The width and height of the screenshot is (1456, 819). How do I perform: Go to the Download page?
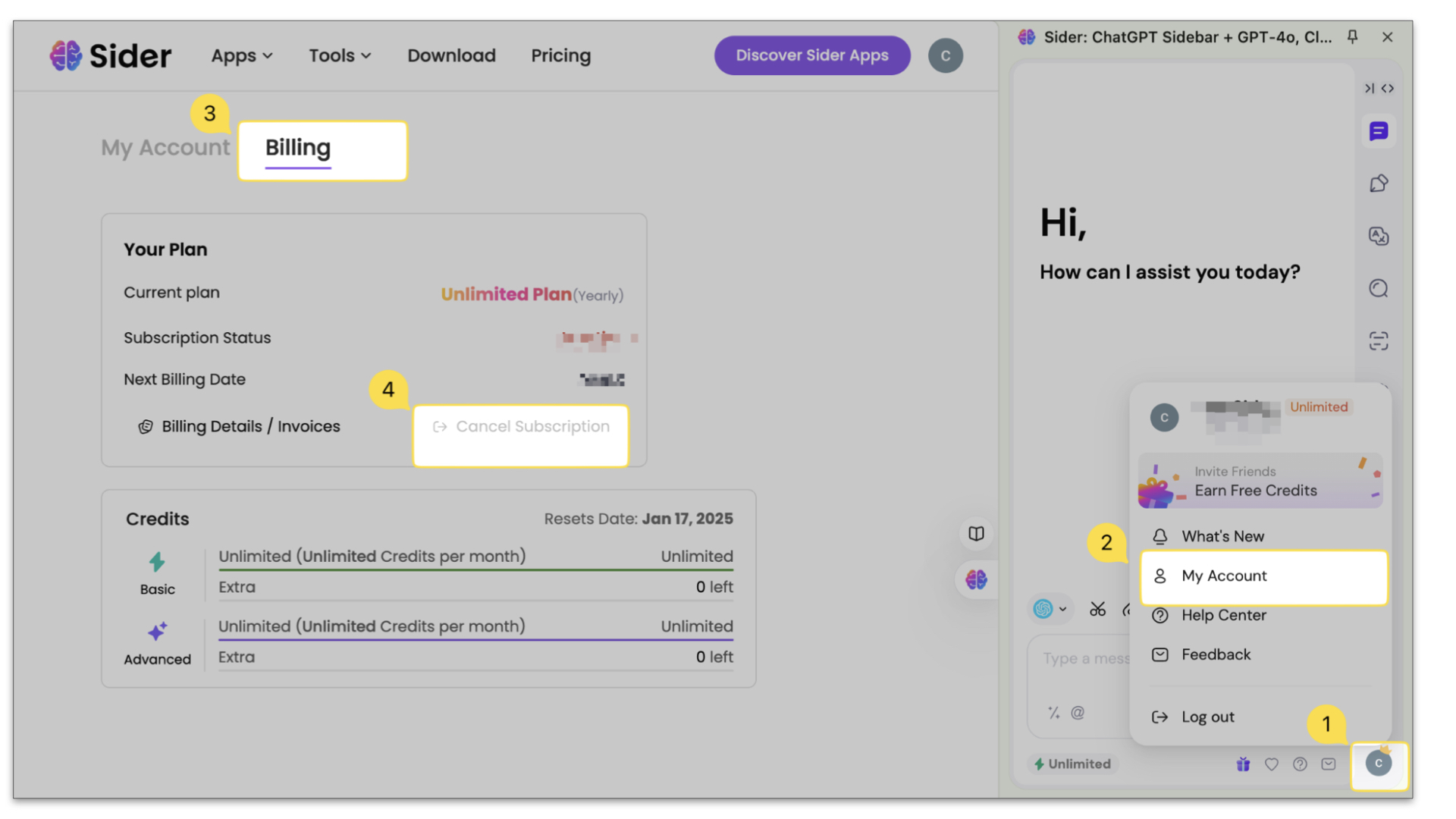pyautogui.click(x=451, y=55)
